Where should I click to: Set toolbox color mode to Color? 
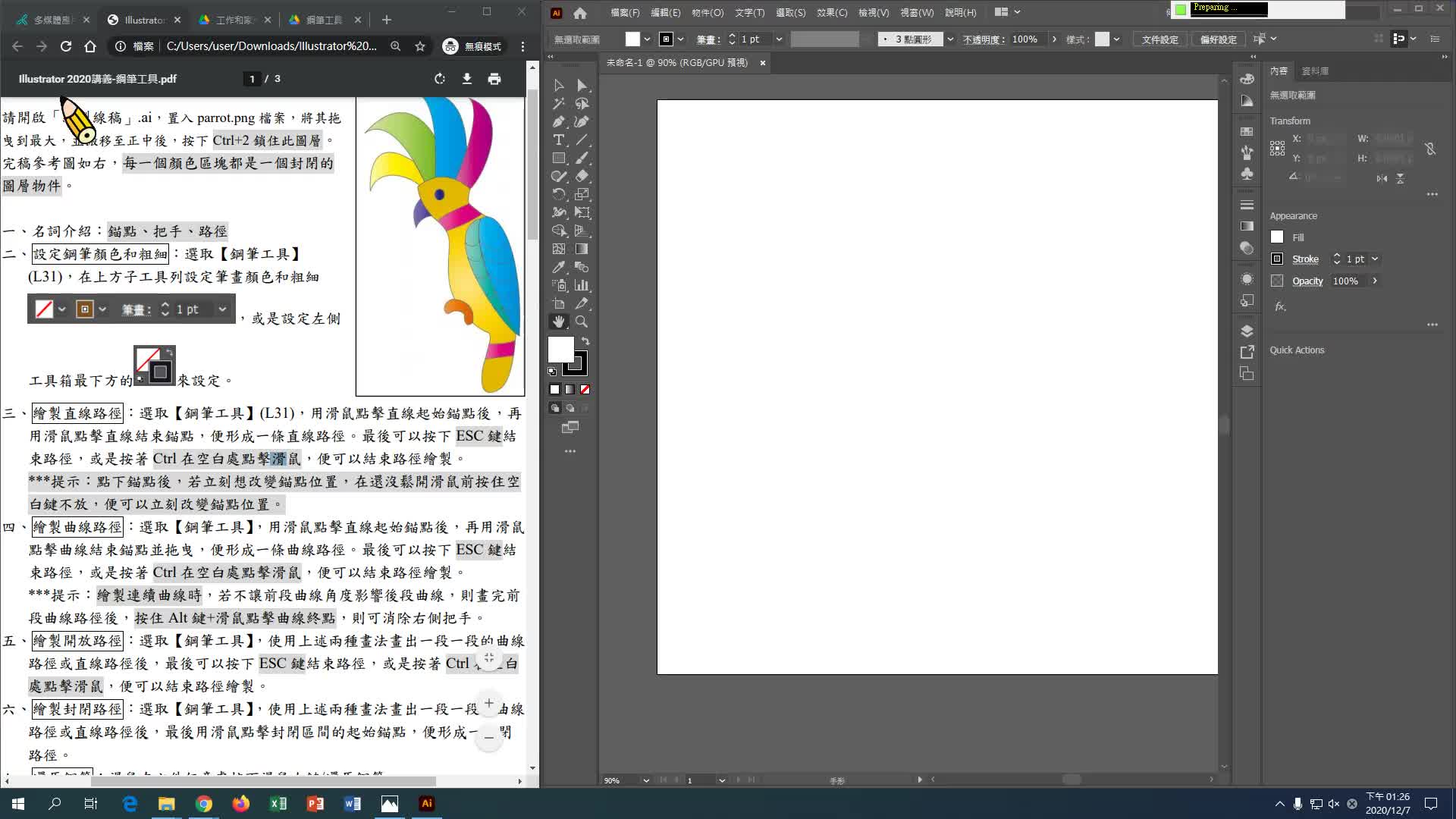[x=554, y=390]
